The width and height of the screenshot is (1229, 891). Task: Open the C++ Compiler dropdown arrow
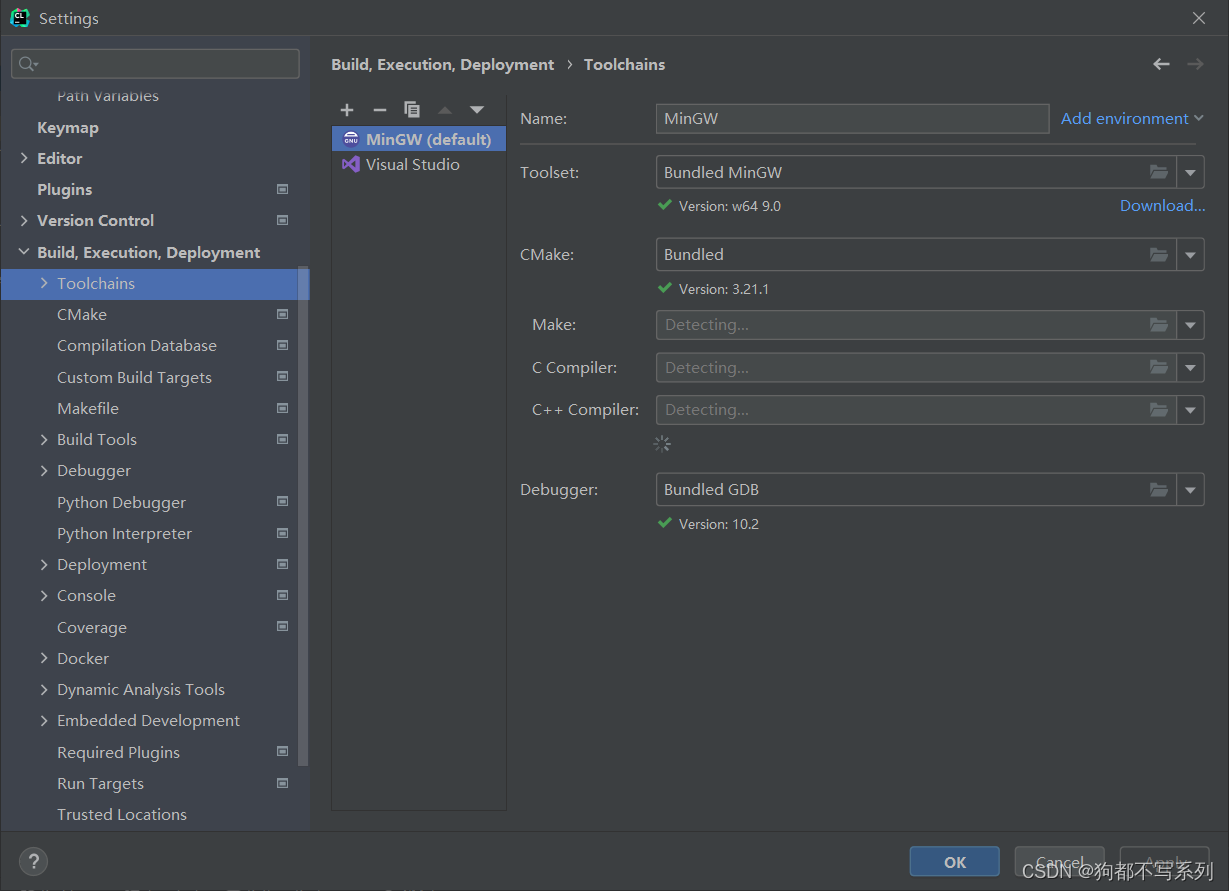coord(1190,409)
